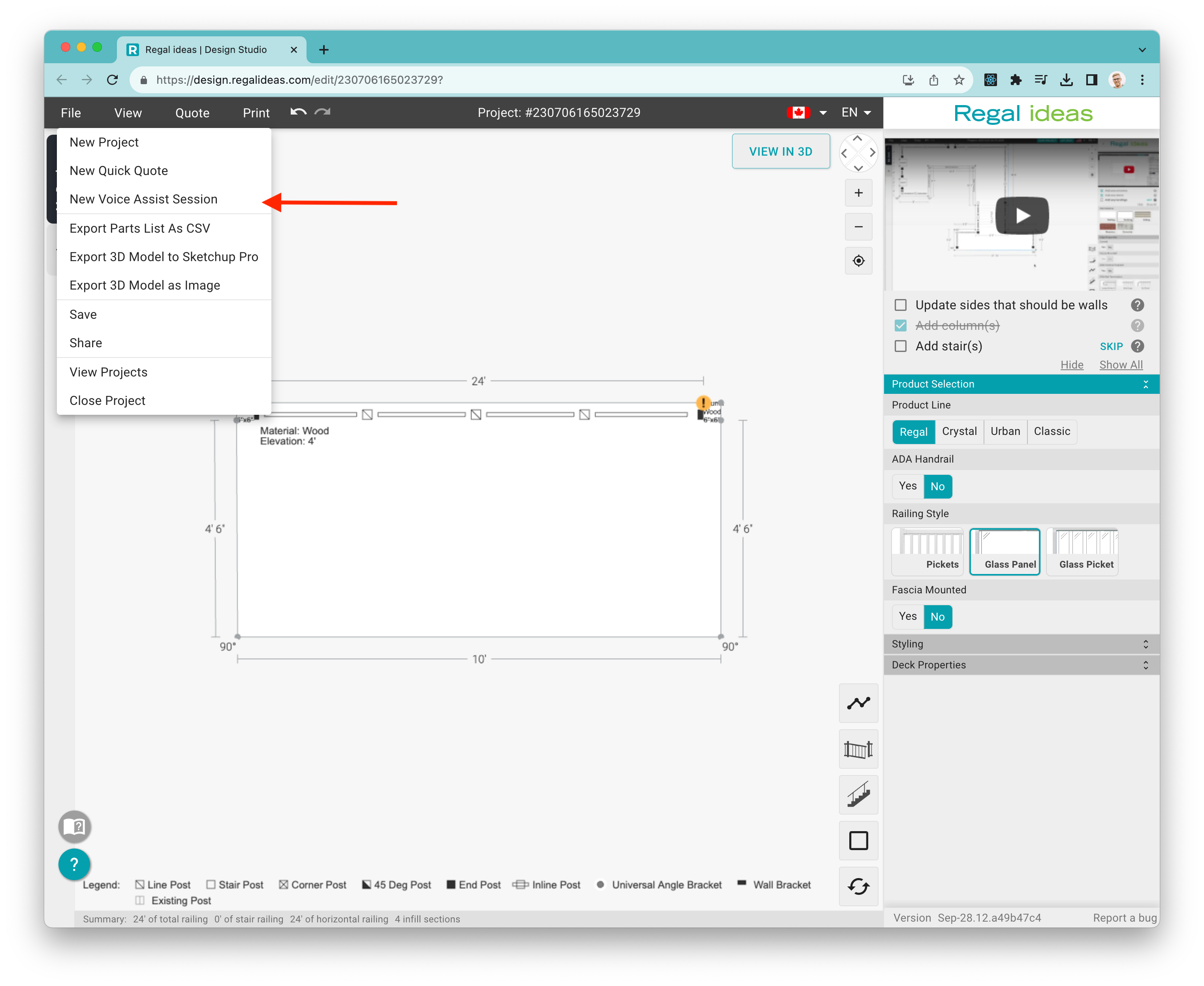Click the Show All link

pyautogui.click(x=1121, y=365)
